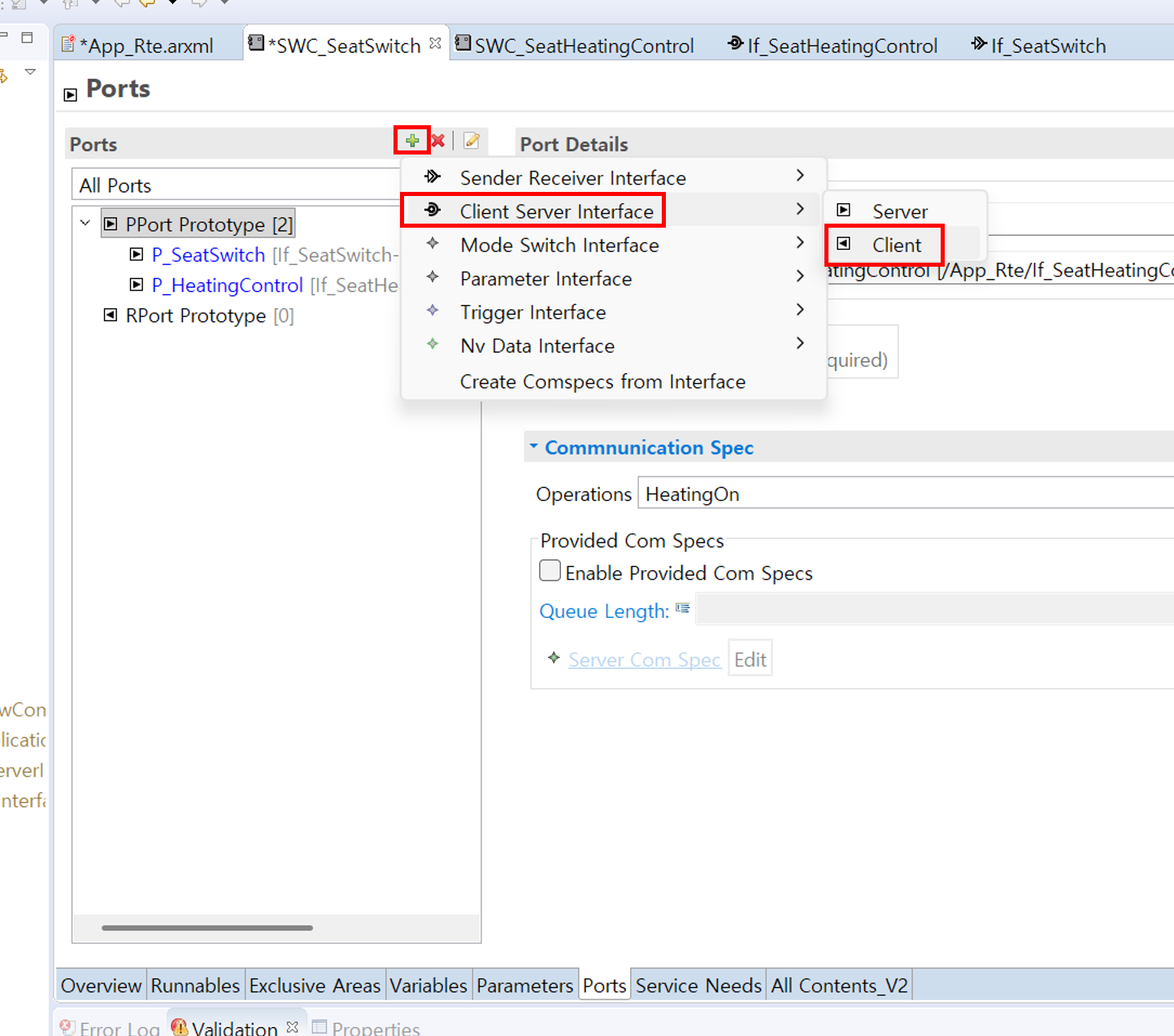
Task: Open the Server Com Spec link
Action: 644,659
